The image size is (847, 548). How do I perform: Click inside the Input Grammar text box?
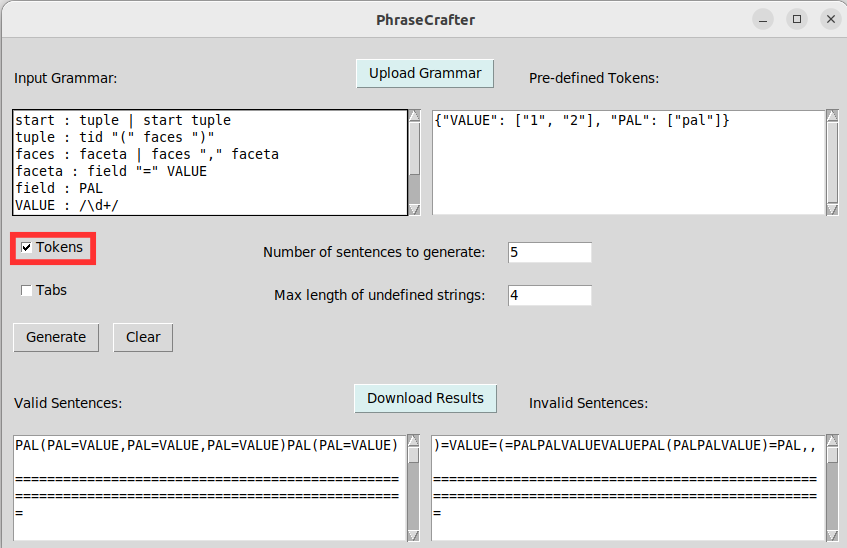[x=210, y=162]
